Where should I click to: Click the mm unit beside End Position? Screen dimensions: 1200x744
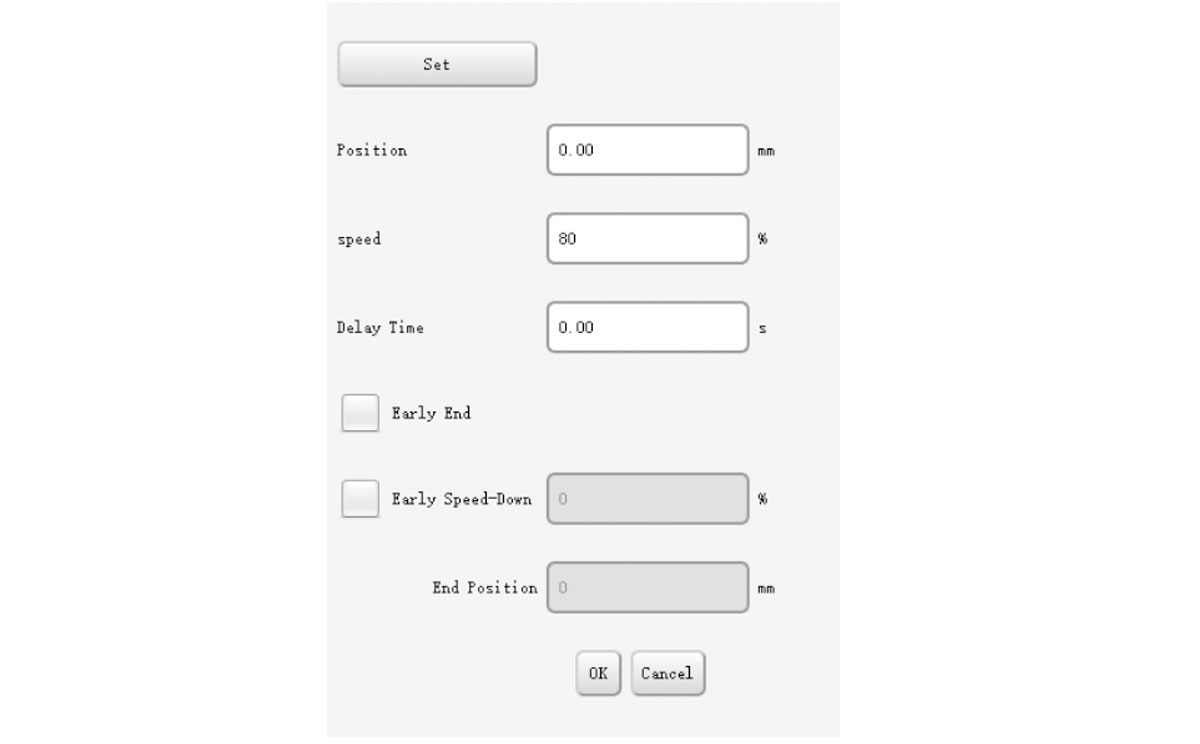[766, 588]
